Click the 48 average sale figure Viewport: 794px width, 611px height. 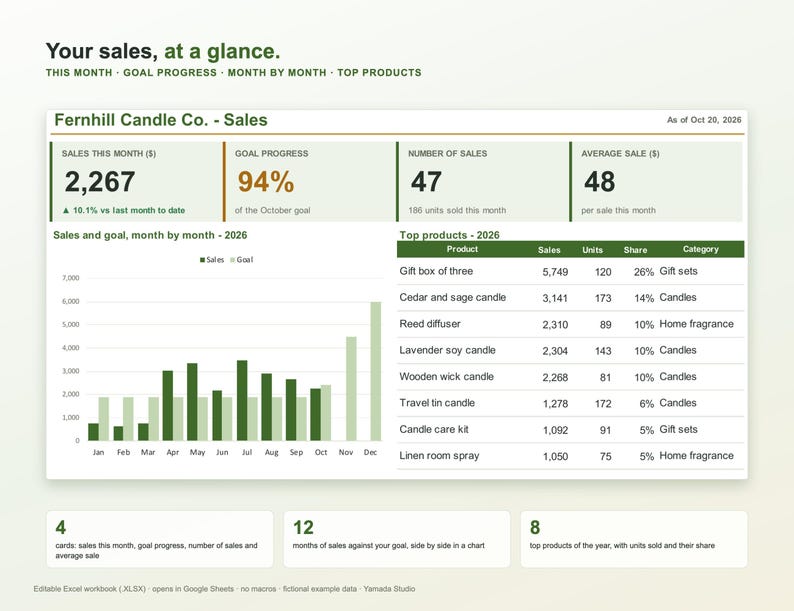pyautogui.click(x=600, y=181)
